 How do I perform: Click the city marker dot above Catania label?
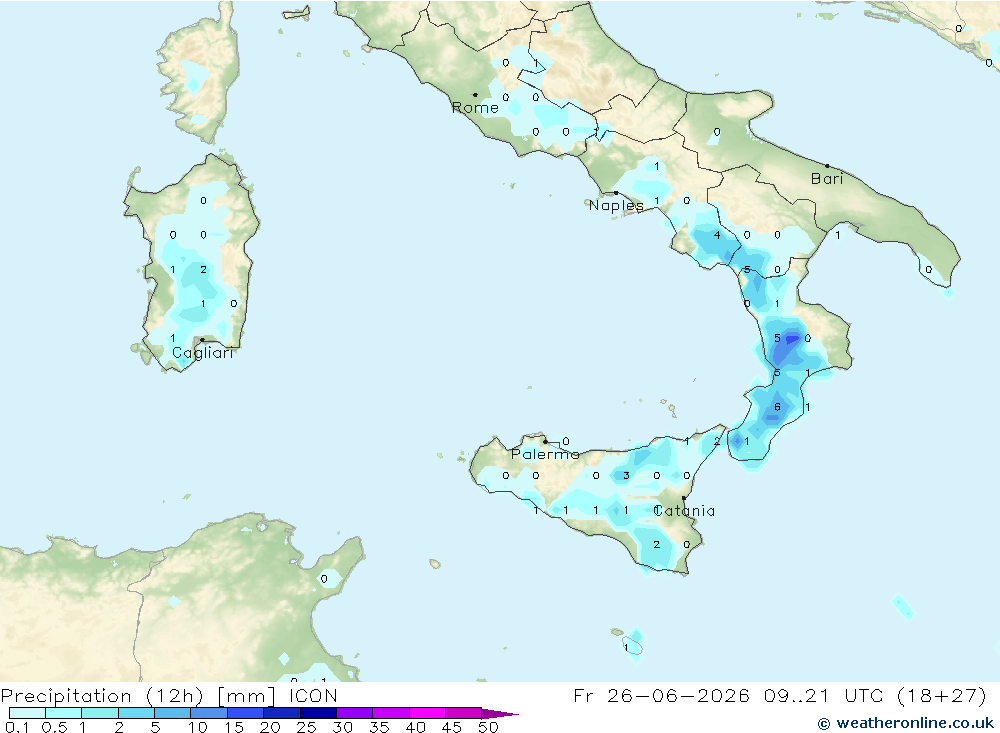pyautogui.click(x=684, y=498)
